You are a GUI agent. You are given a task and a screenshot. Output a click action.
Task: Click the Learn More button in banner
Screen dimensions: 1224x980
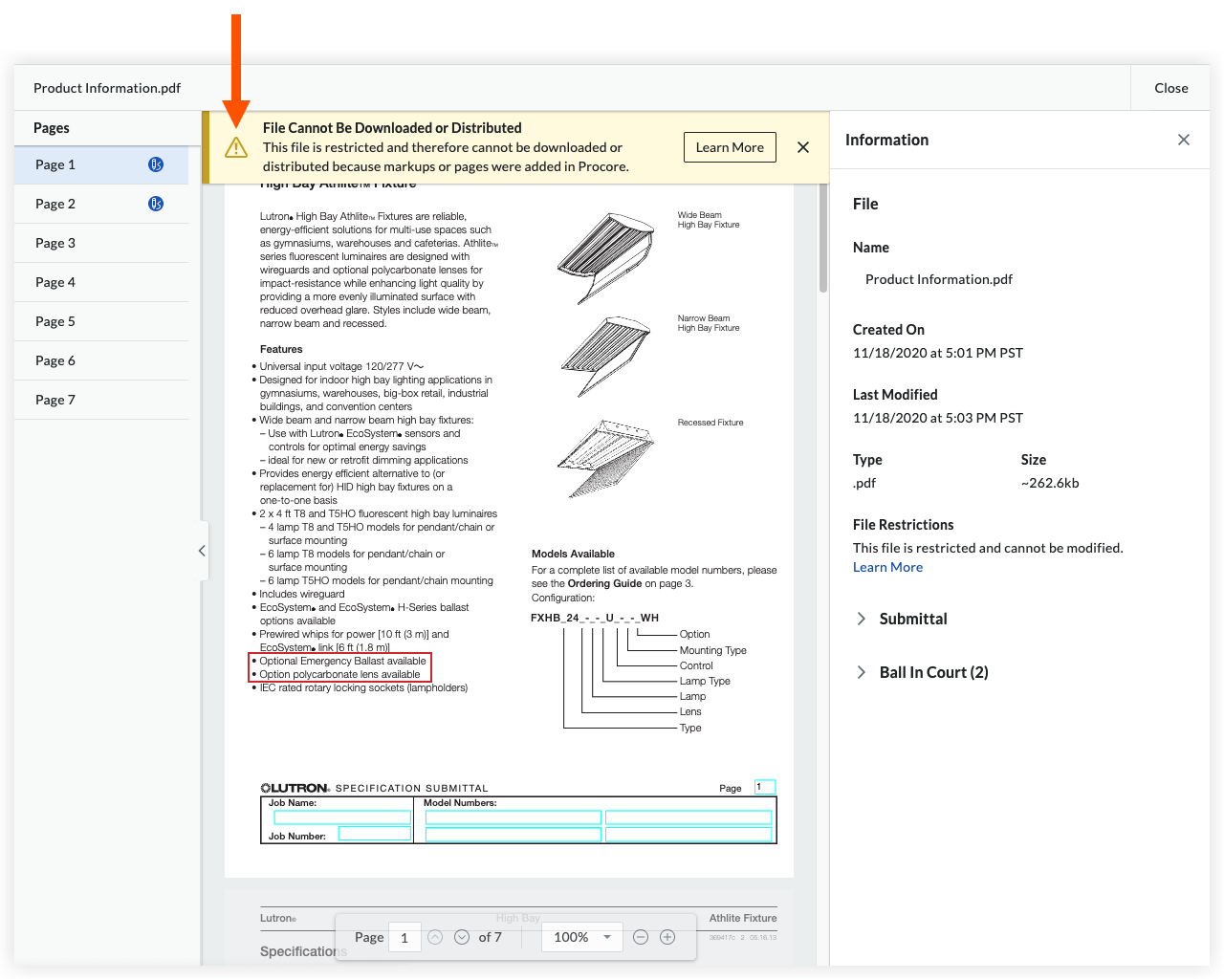[x=730, y=147]
